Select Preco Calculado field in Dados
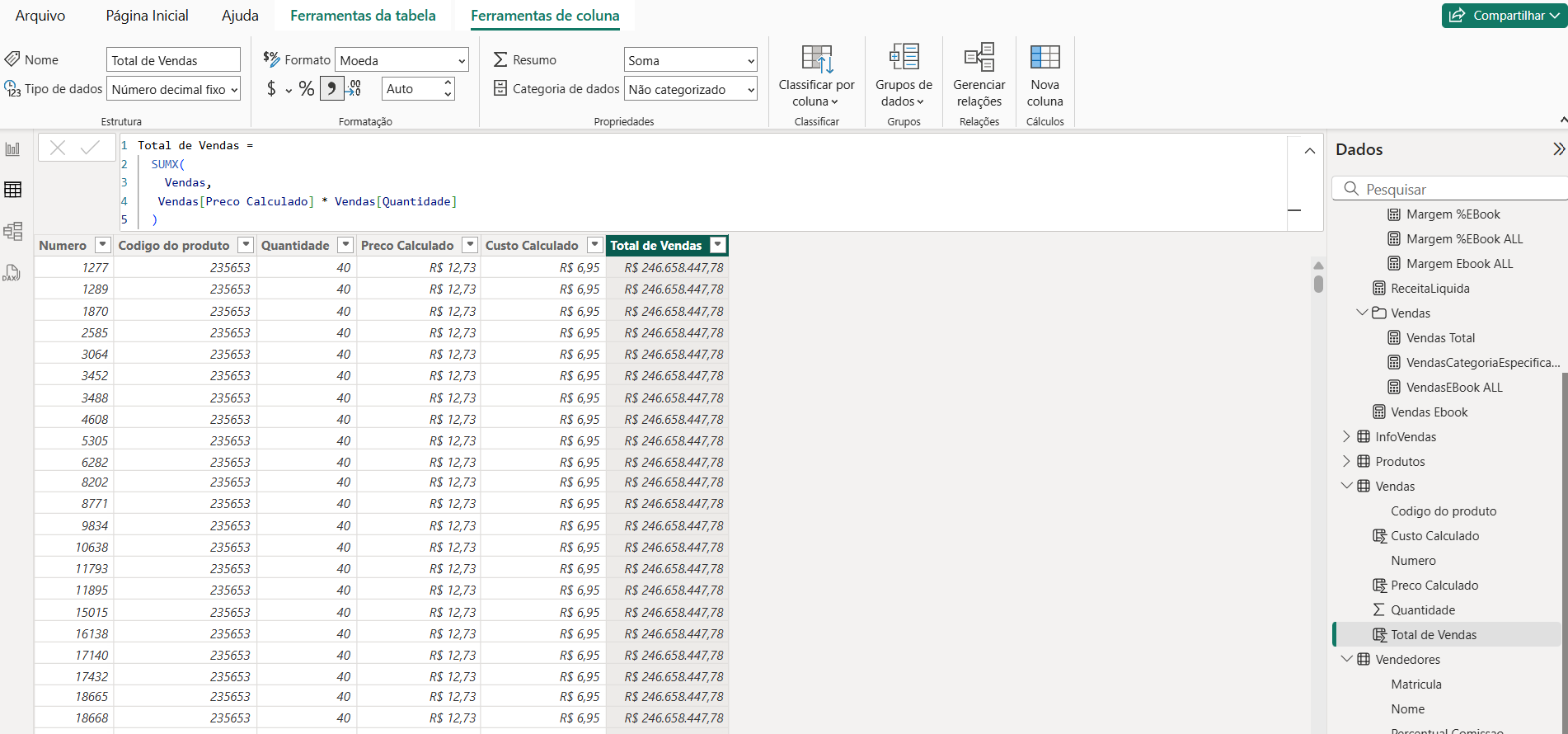The image size is (1568, 734). point(1434,586)
